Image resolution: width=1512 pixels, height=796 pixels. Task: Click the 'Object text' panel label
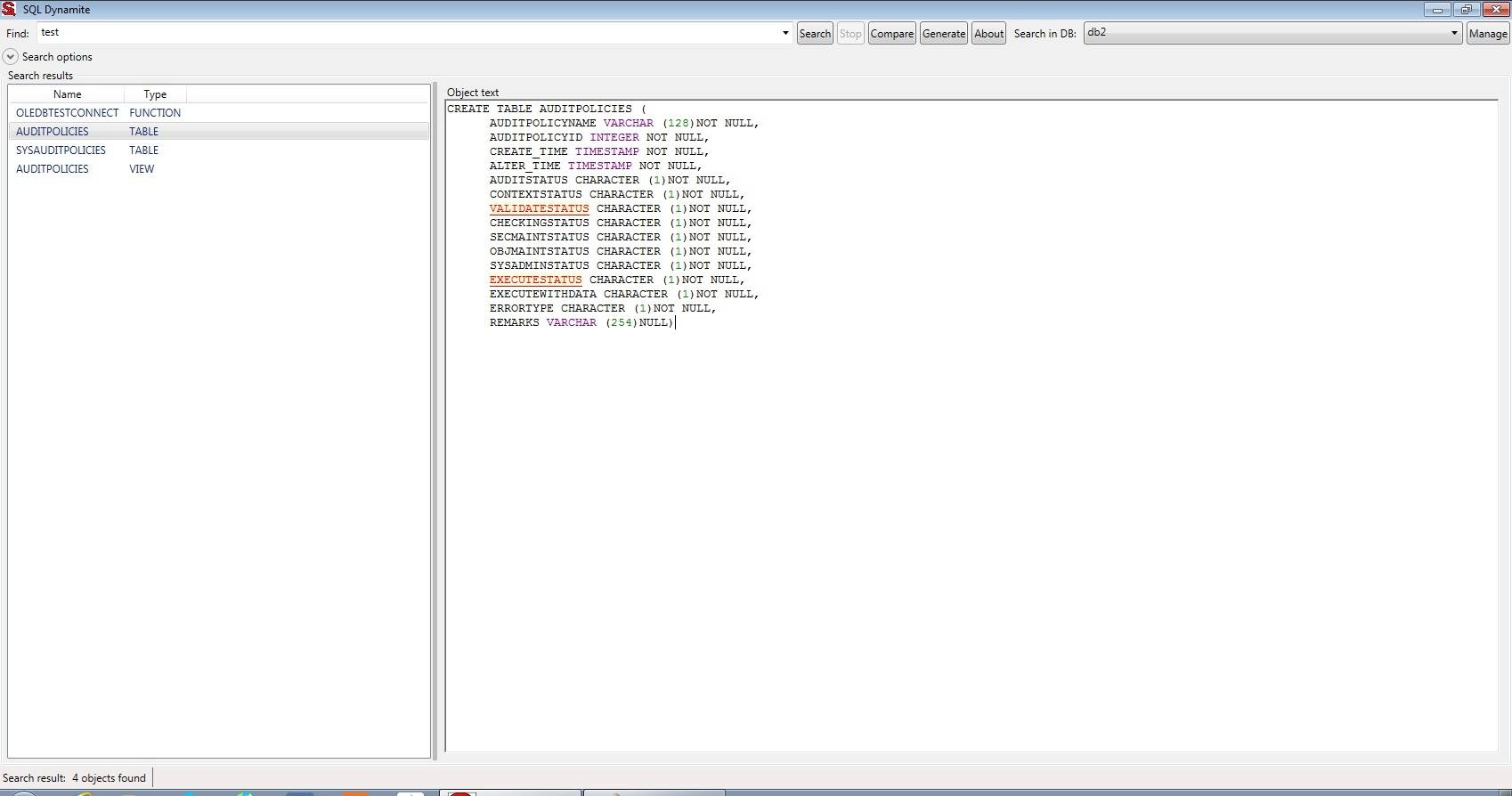point(473,93)
